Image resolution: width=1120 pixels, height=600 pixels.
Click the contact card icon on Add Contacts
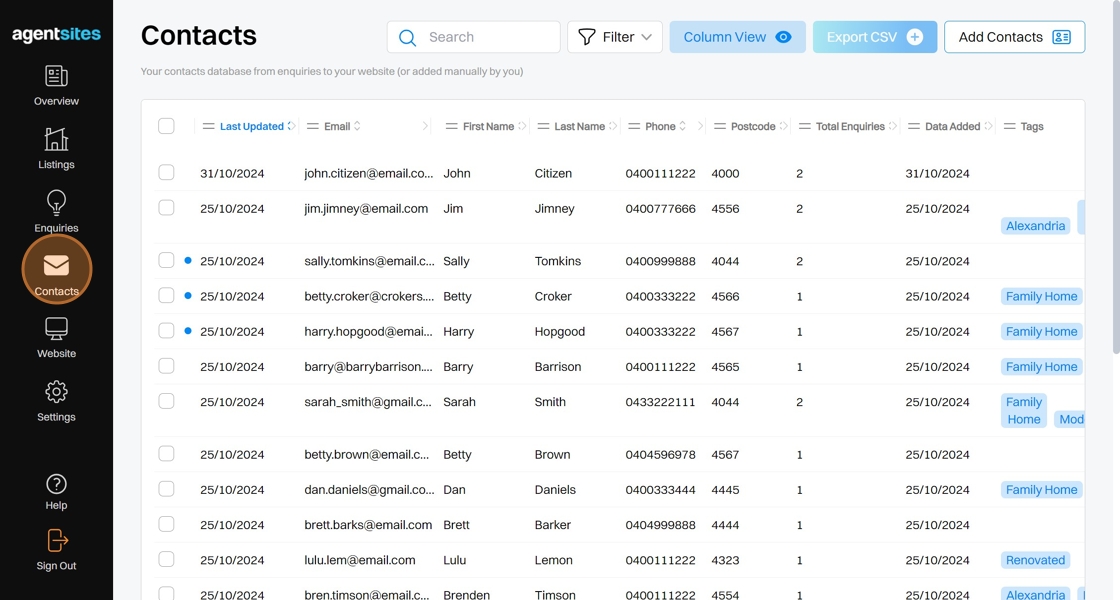1061,37
